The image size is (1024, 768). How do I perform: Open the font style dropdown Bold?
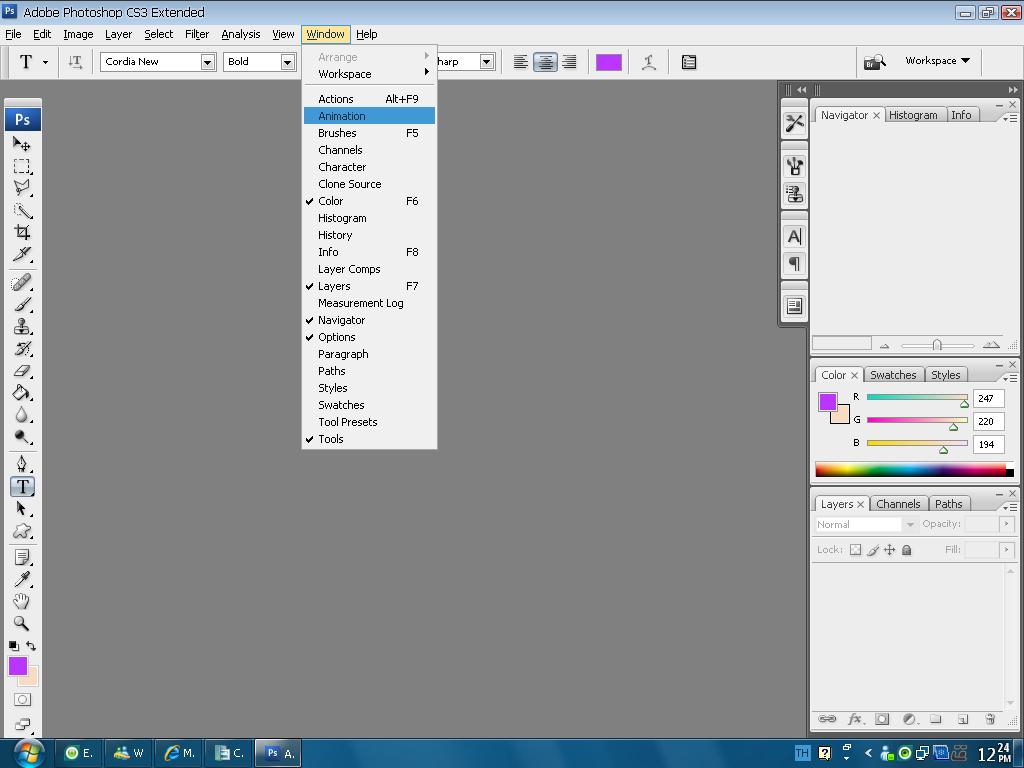[287, 62]
